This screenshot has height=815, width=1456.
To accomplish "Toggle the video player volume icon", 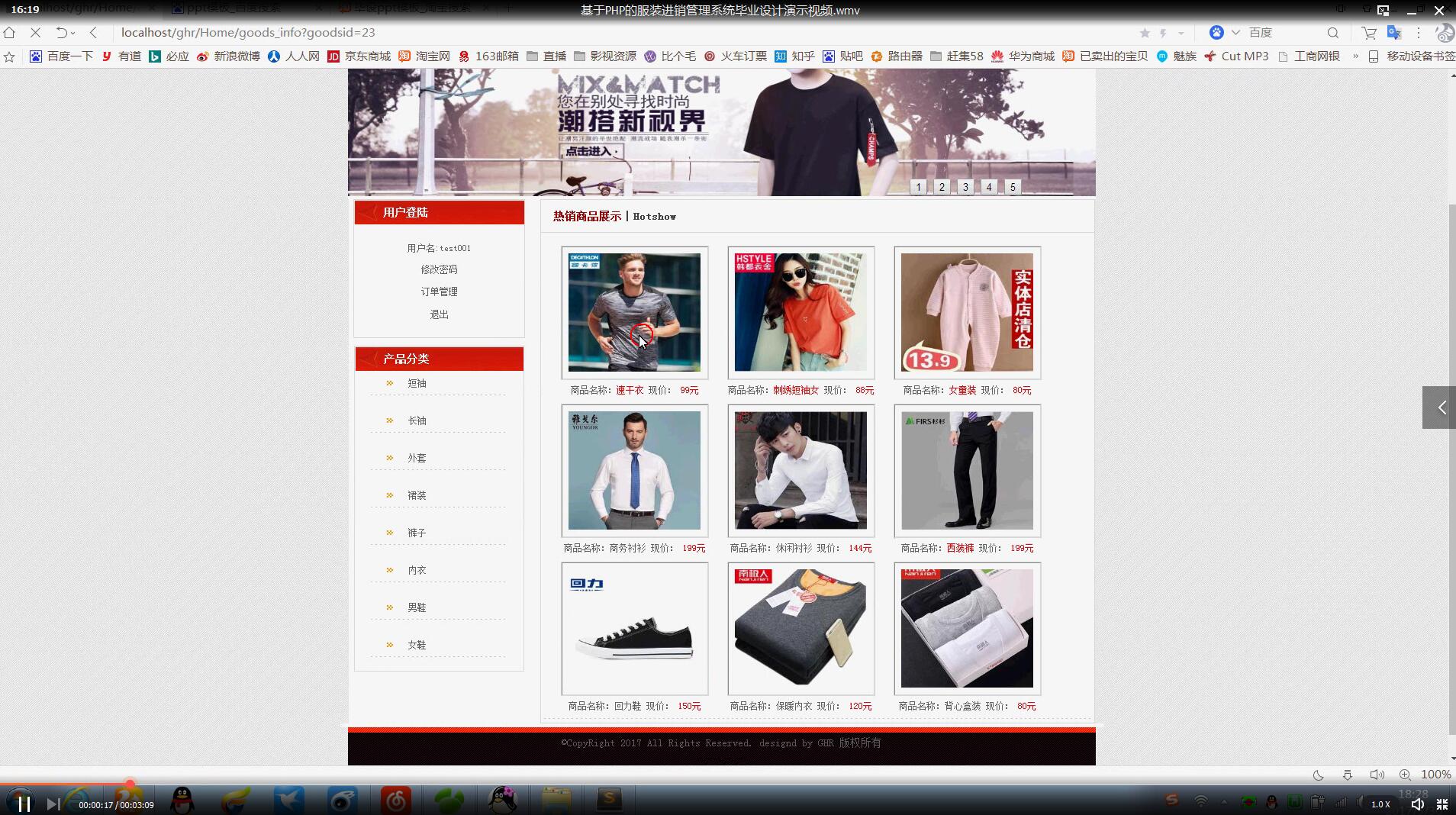I will 1417,804.
